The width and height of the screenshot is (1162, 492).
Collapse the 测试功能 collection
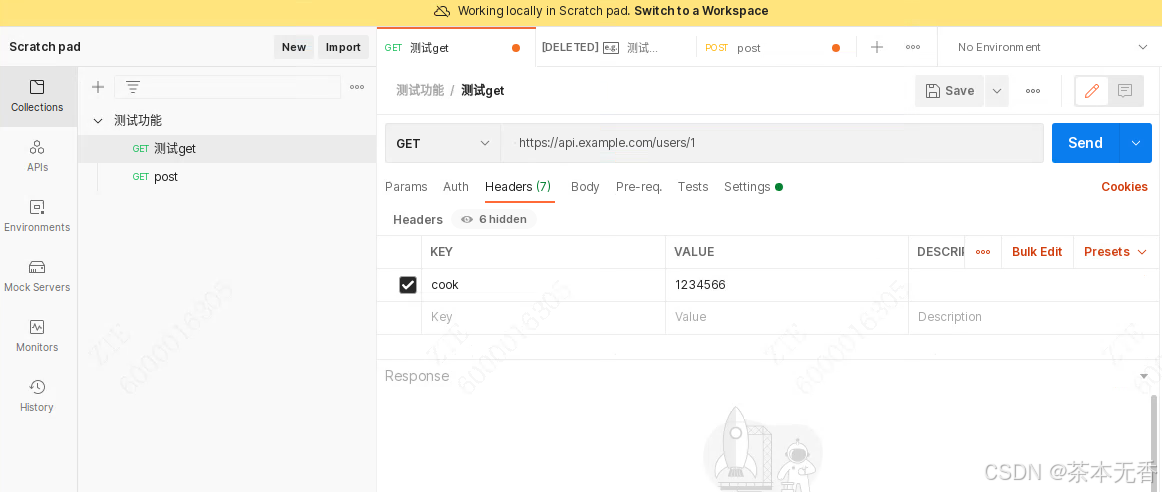[x=98, y=121]
